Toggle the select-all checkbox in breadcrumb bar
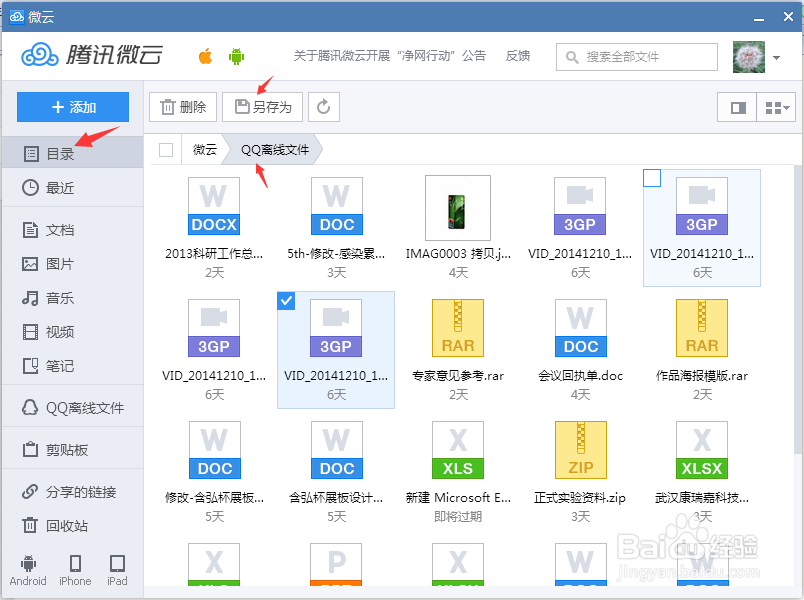Screen dimensions: 804x600 (x=166, y=150)
